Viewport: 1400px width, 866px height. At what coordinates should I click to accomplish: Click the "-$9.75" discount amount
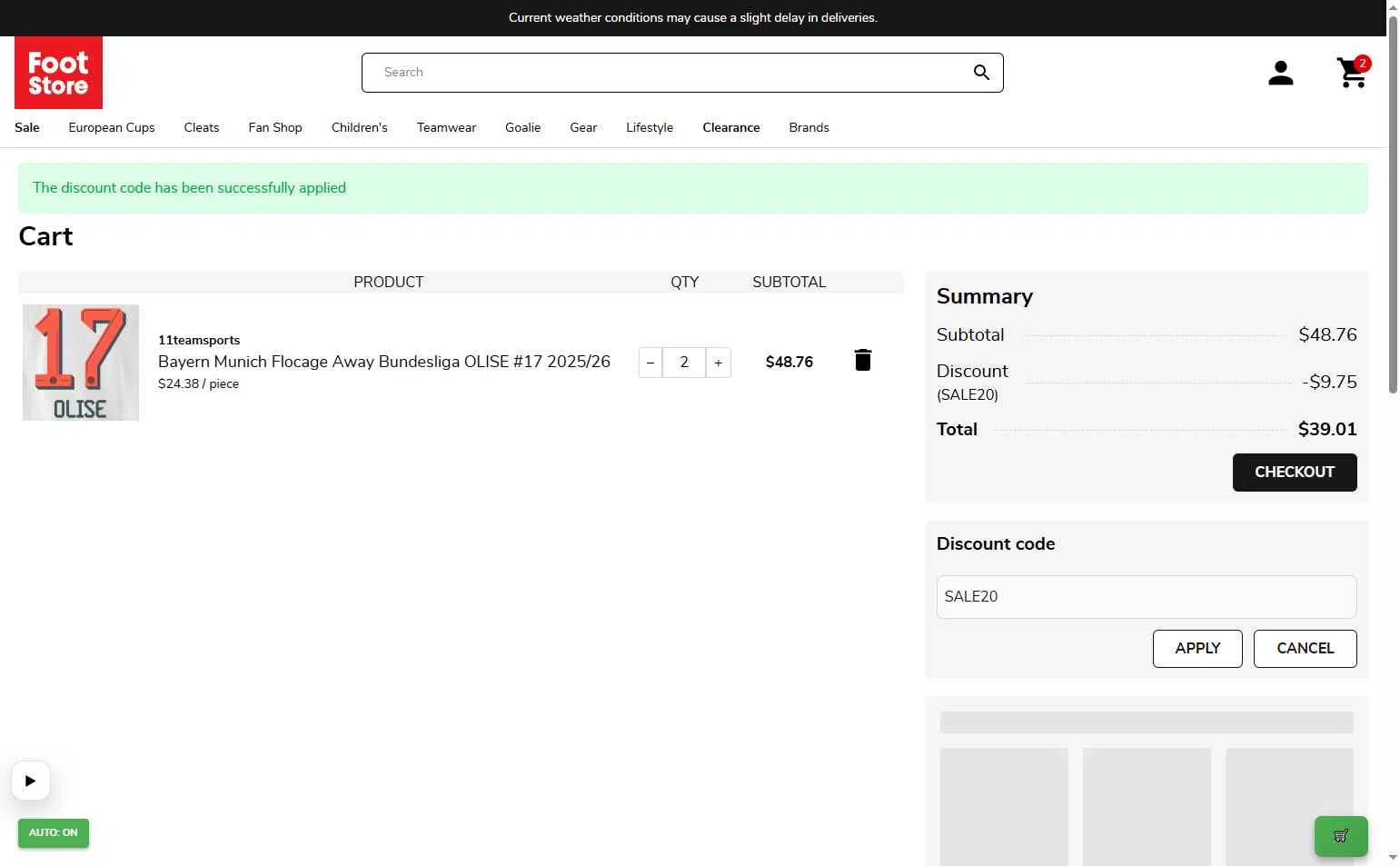(1329, 382)
